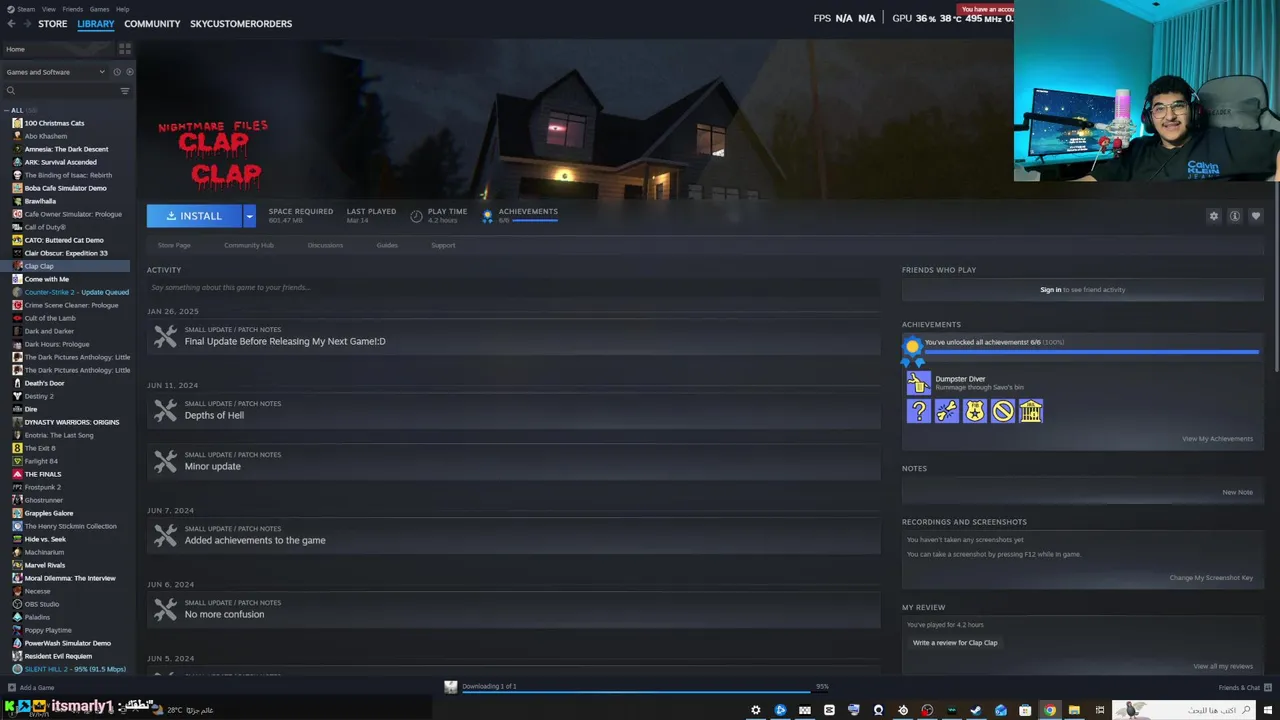The width and height of the screenshot is (1280, 720).
Task: Open the Games menu
Action: click(x=100, y=9)
